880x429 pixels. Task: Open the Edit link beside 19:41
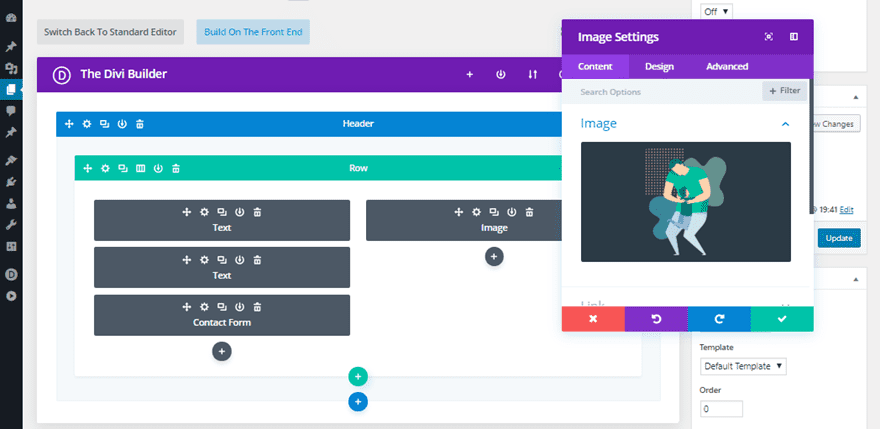click(x=846, y=209)
